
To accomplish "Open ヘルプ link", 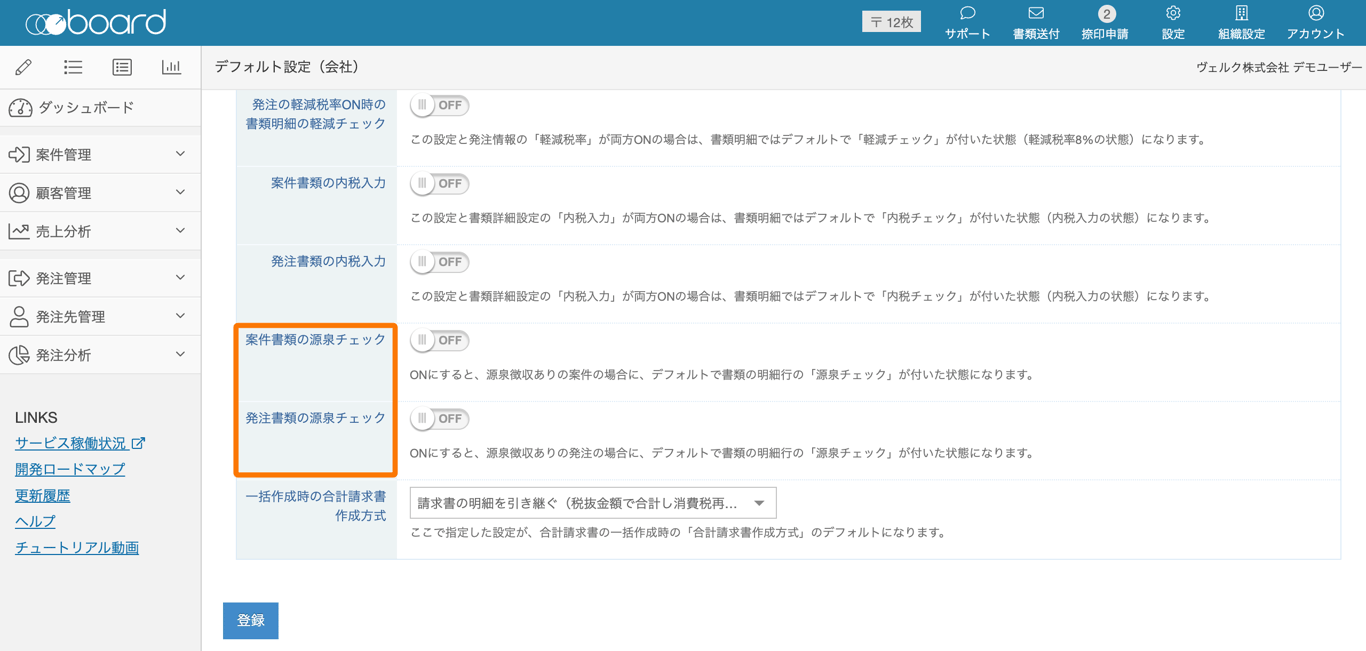I will pos(35,521).
